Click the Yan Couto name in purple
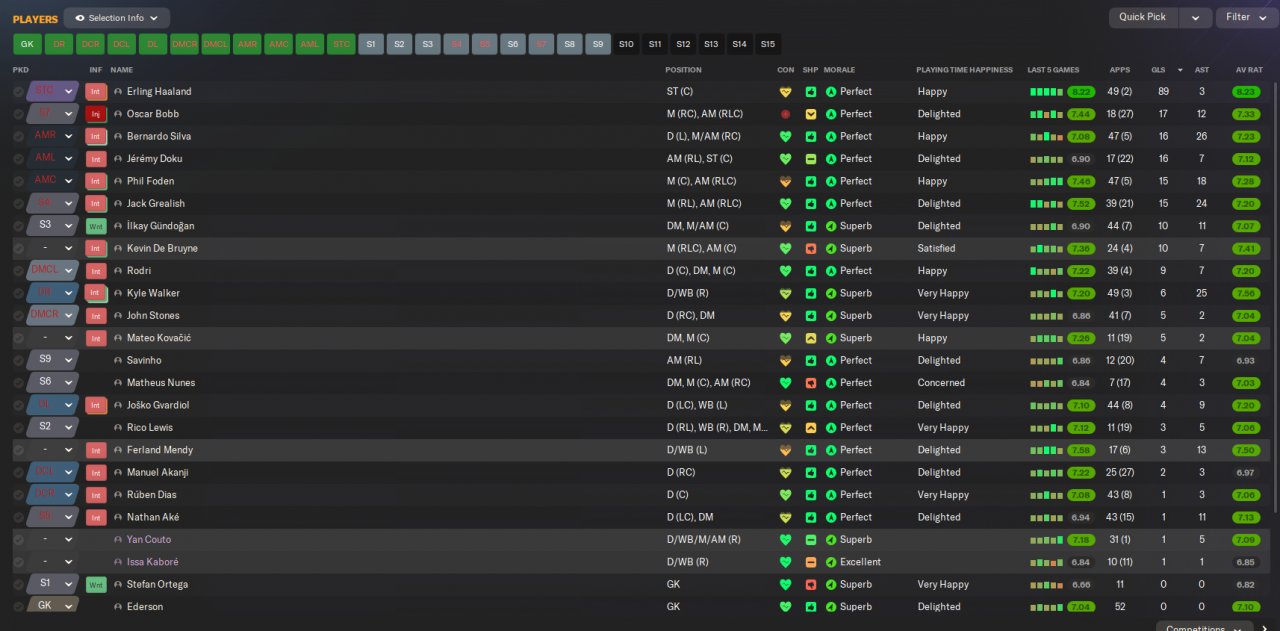 [x=149, y=540]
